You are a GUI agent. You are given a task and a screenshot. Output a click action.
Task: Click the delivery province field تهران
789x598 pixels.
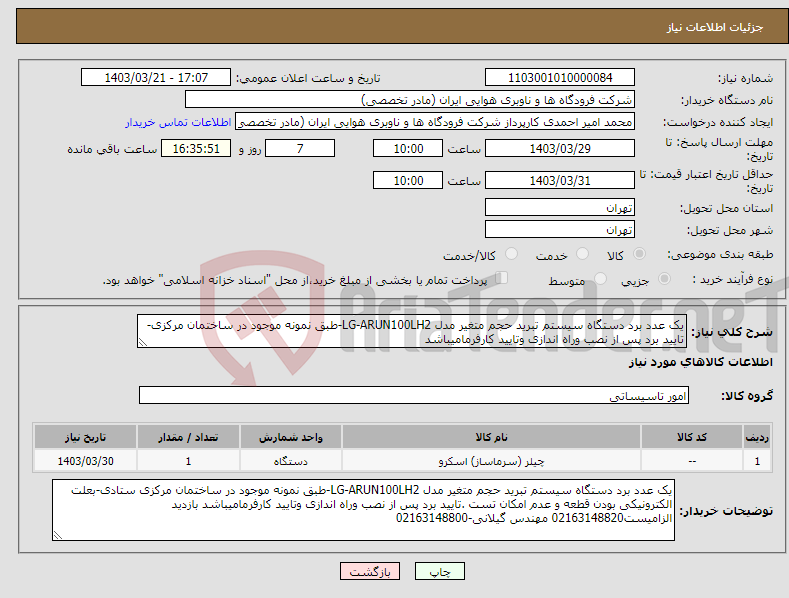pos(560,207)
